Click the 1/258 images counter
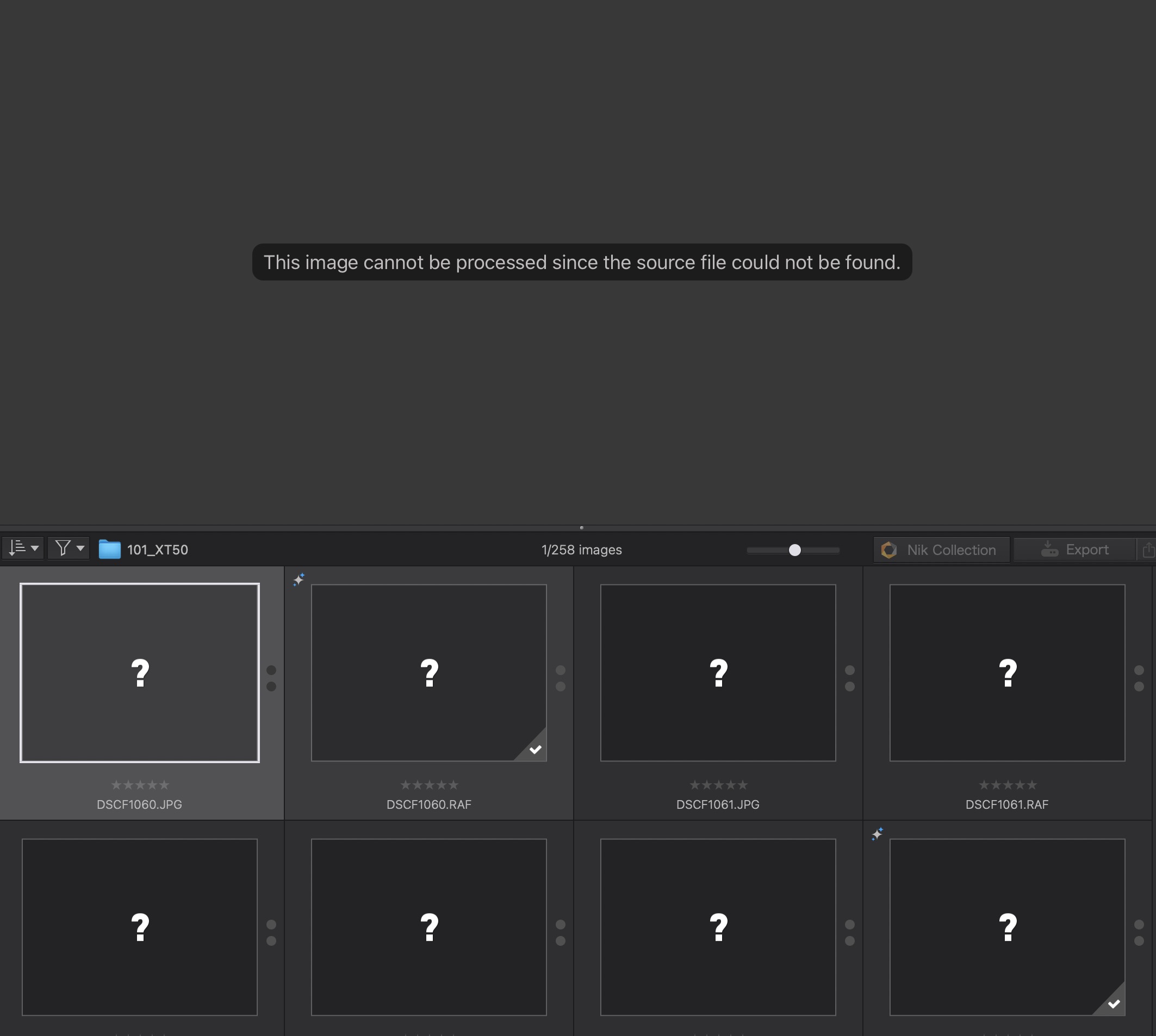 [581, 550]
